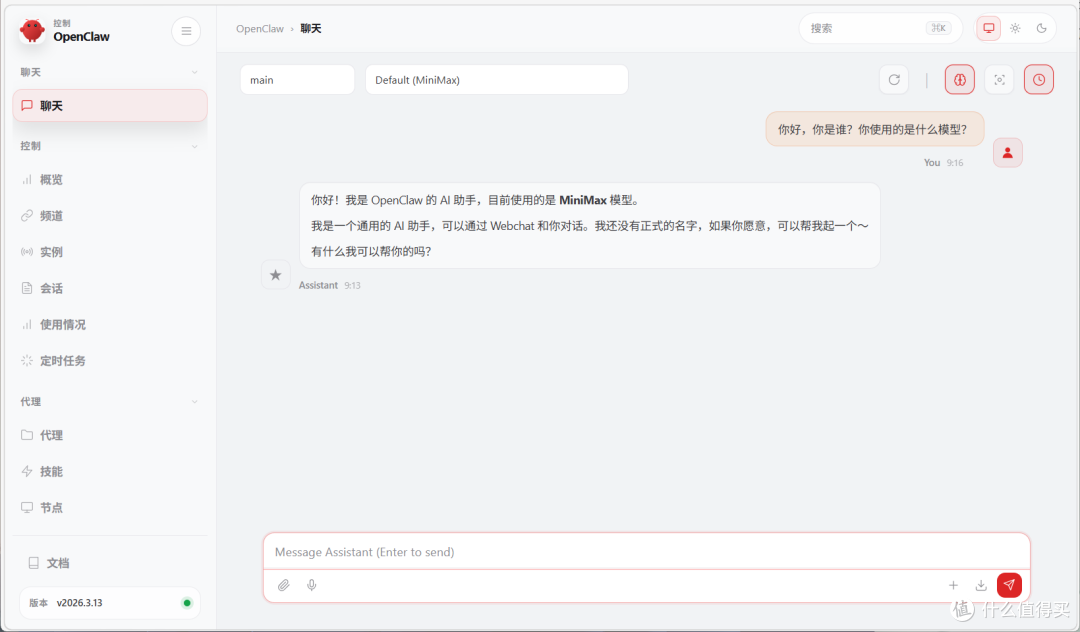Click the assistant star avatar icon

coord(276,275)
